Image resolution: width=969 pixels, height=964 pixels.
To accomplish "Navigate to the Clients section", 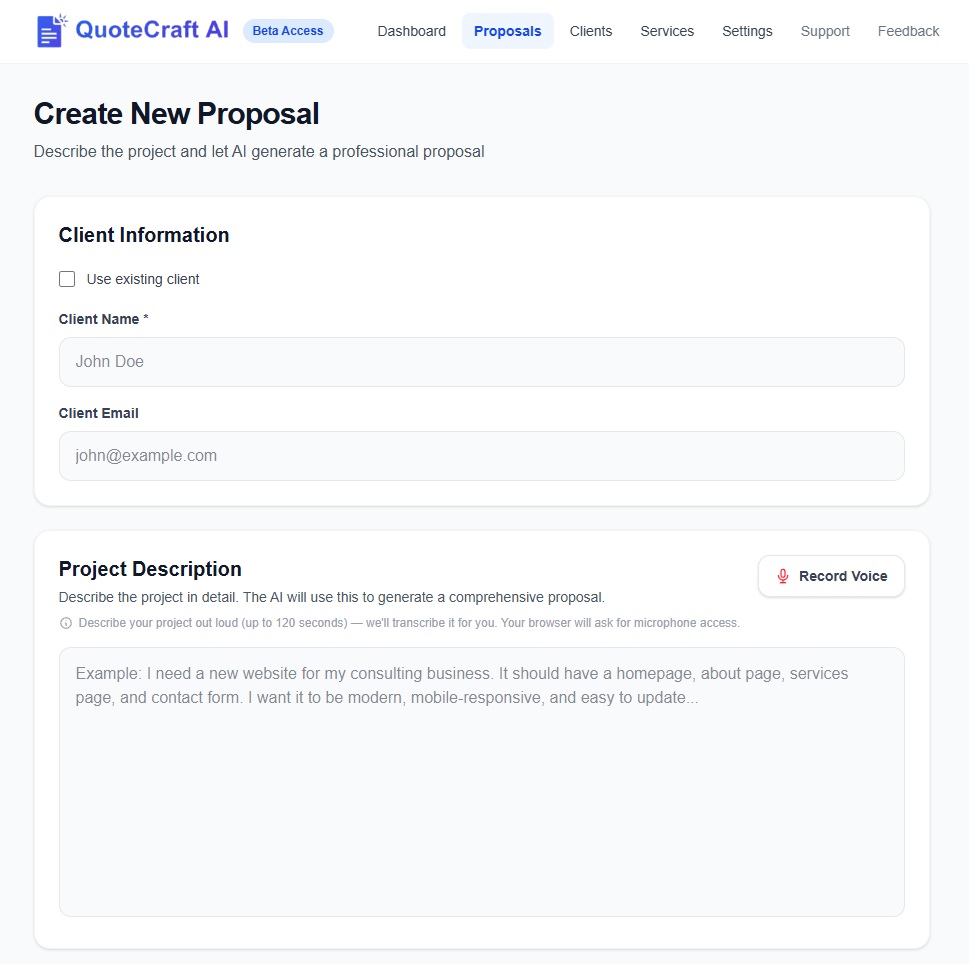I will tap(590, 31).
